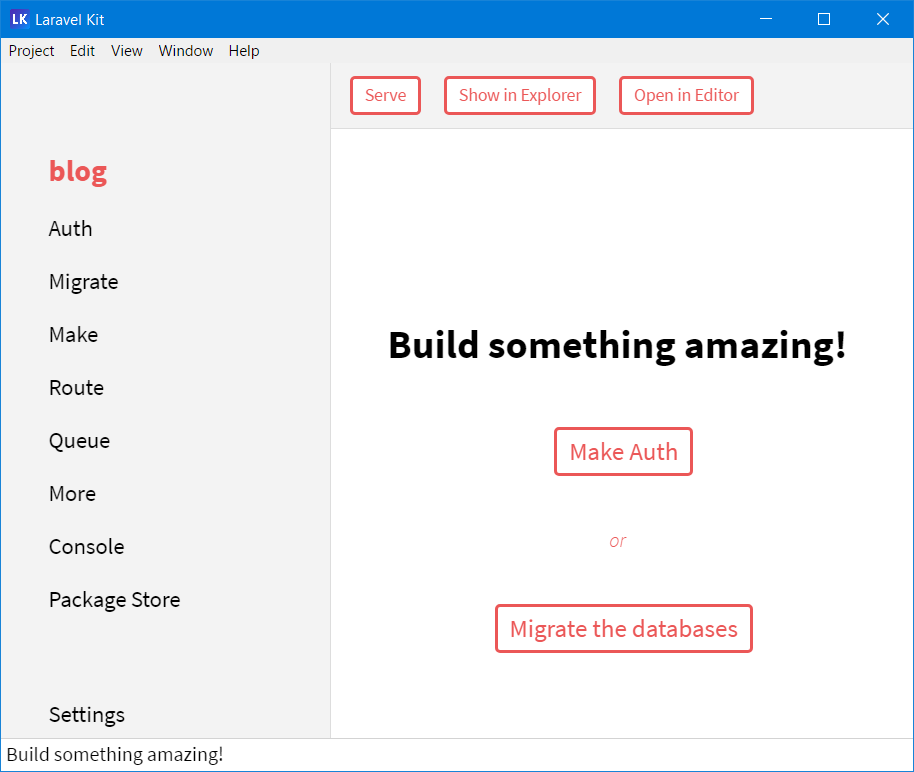Open the View menu
Viewport: 914px width, 772px height.
click(127, 51)
